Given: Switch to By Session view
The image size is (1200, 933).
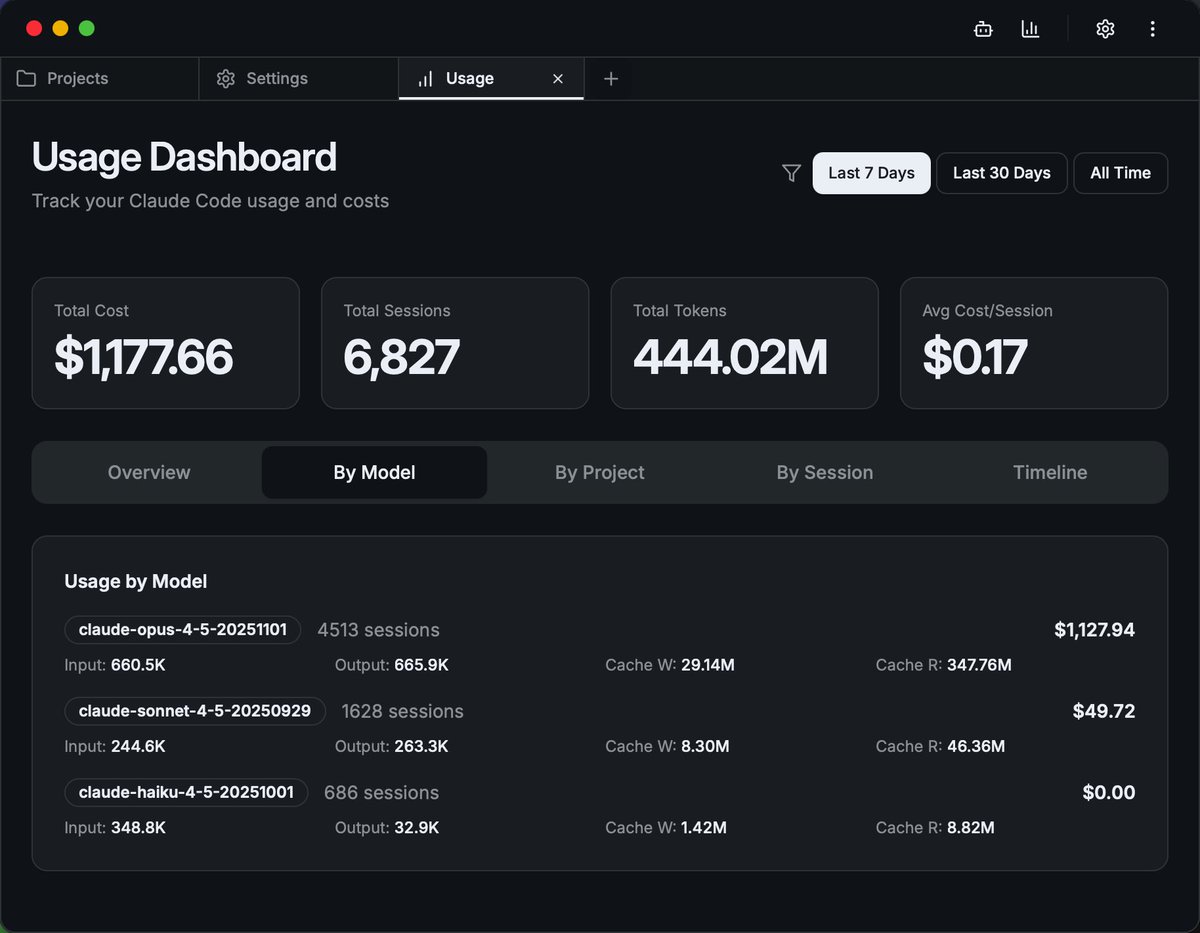Looking at the screenshot, I should [825, 472].
